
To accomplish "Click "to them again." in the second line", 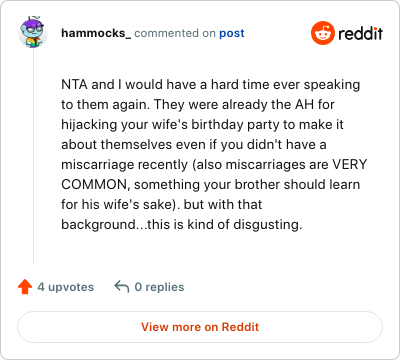I will [106, 104].
